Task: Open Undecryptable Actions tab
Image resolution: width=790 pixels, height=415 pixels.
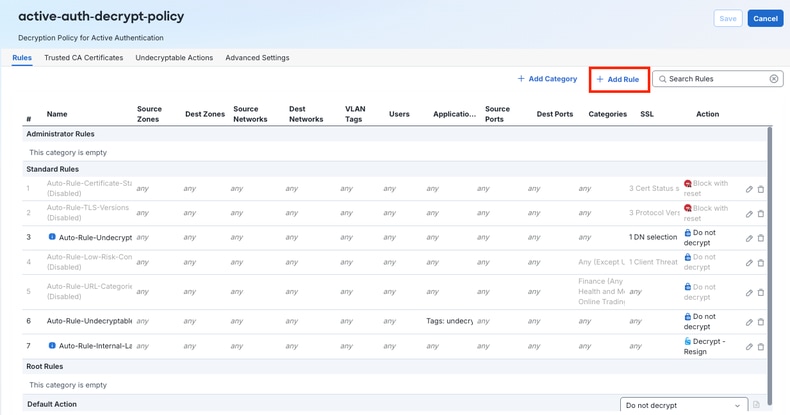Action: [x=174, y=57]
